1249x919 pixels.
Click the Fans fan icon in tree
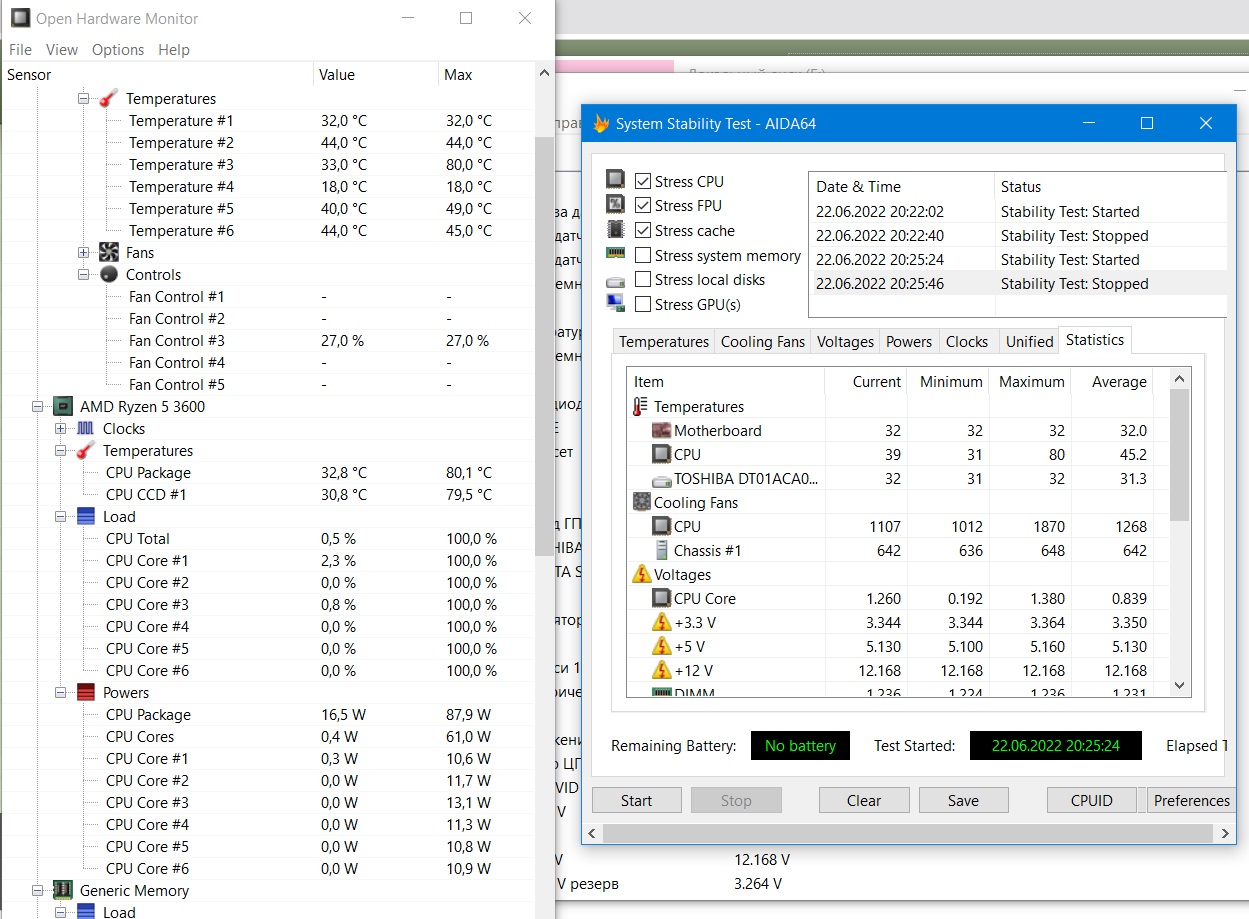(108, 253)
